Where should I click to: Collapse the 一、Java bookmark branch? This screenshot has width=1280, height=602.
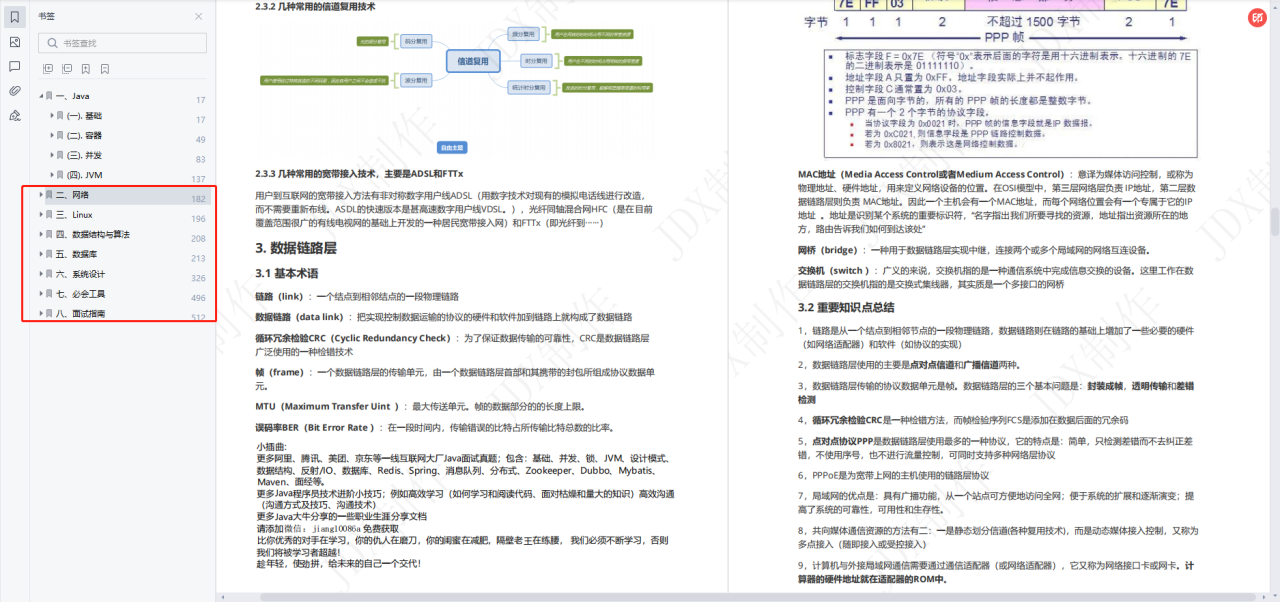coord(43,96)
